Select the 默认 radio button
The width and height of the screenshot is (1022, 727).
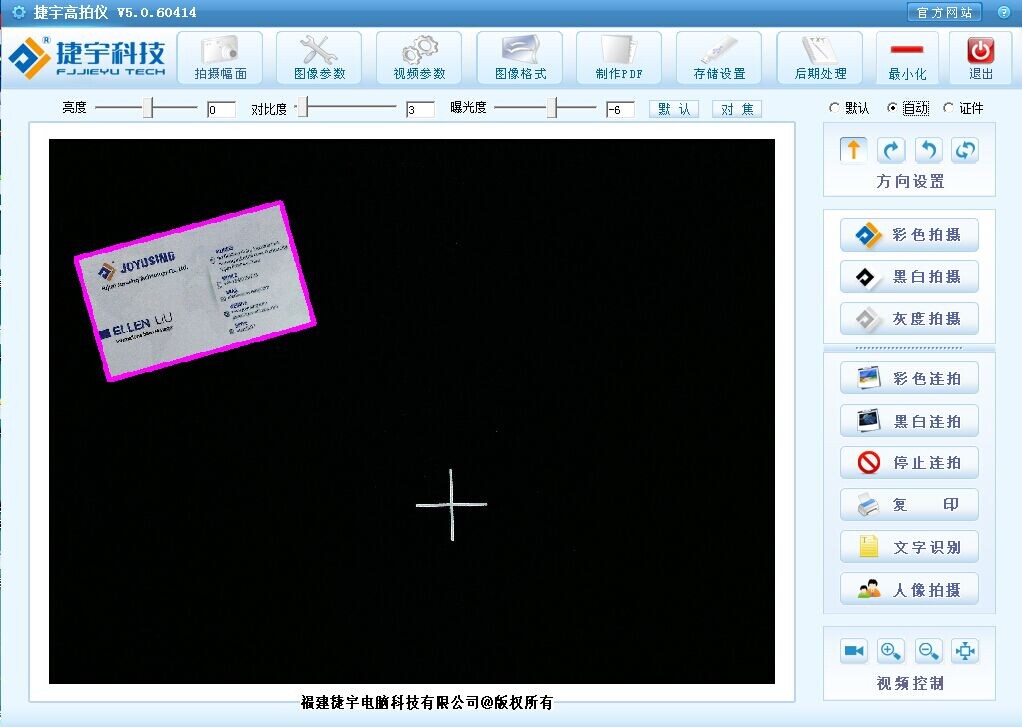coord(834,108)
